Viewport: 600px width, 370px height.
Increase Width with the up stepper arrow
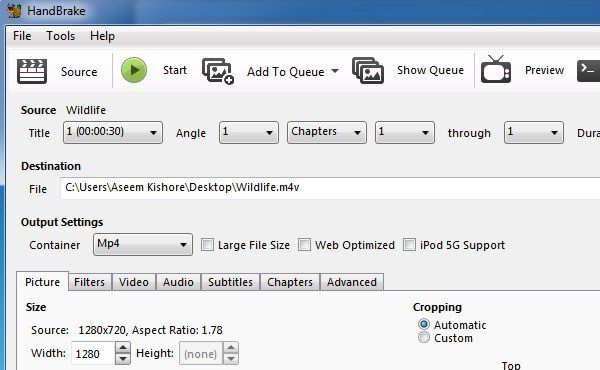pyautogui.click(x=123, y=347)
